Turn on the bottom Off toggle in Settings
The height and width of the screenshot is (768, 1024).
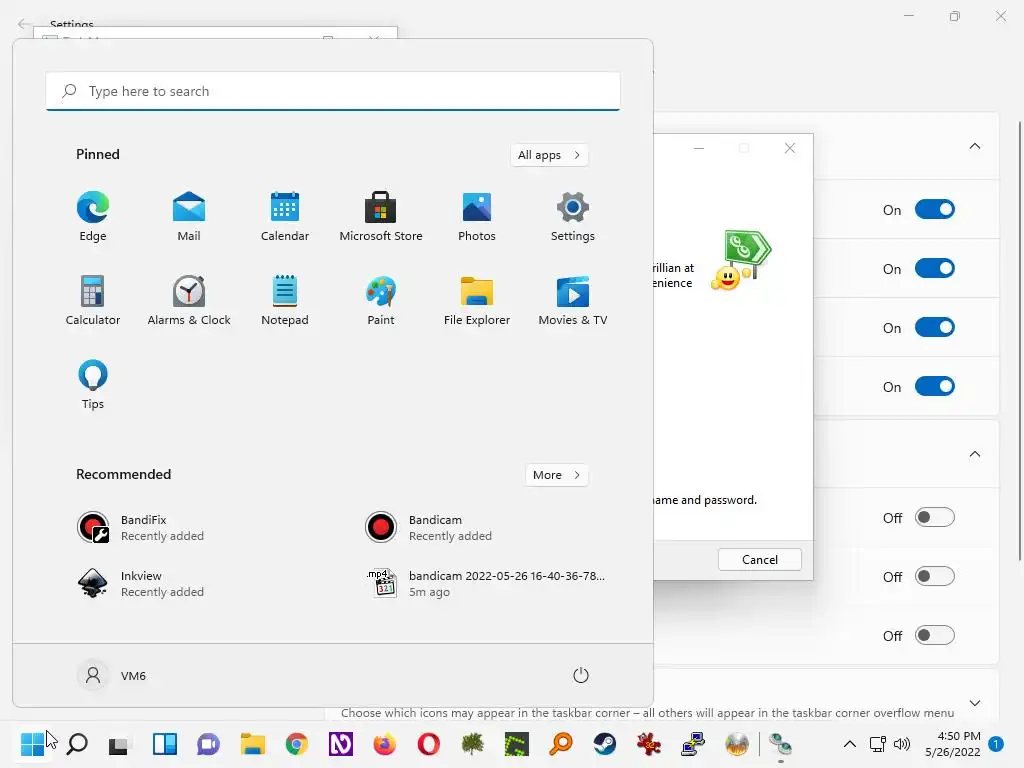pos(935,635)
